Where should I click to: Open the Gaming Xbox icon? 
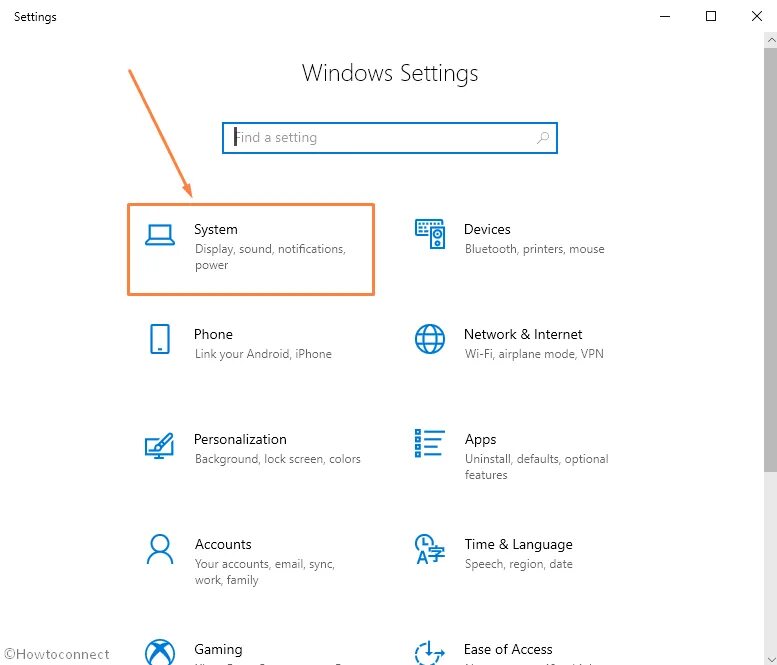tap(160, 652)
